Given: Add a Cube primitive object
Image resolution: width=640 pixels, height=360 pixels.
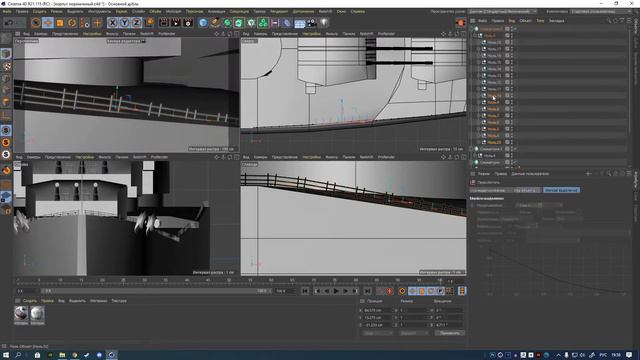Looking at the screenshot, I should (x=203, y=23).
